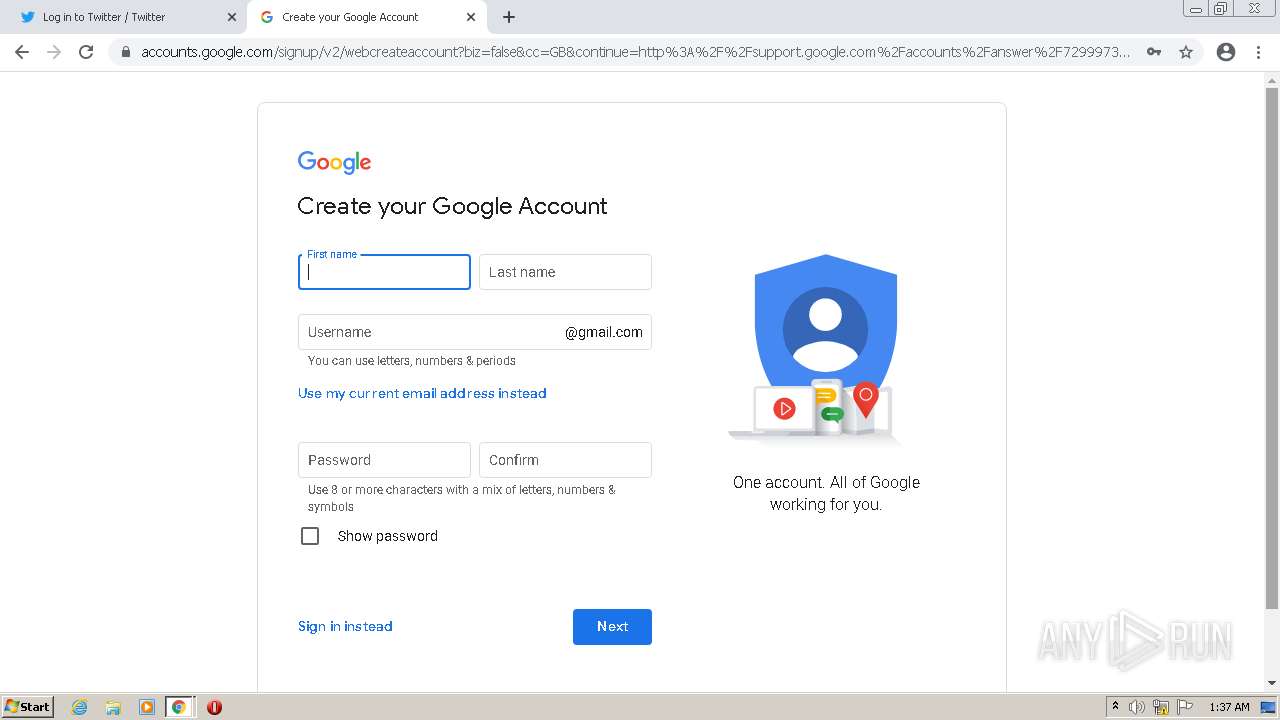Click the blue Next button
1280x720 pixels.
pos(612,627)
